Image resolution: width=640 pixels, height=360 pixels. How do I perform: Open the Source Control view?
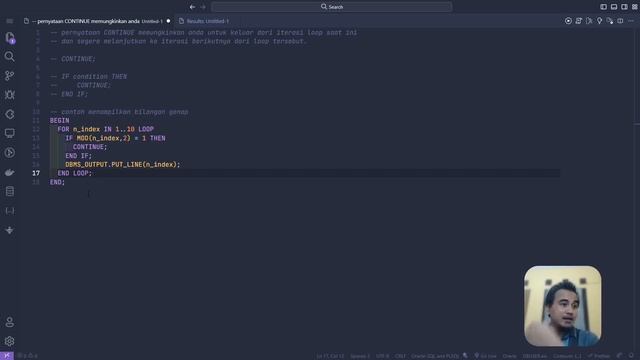click(10, 76)
